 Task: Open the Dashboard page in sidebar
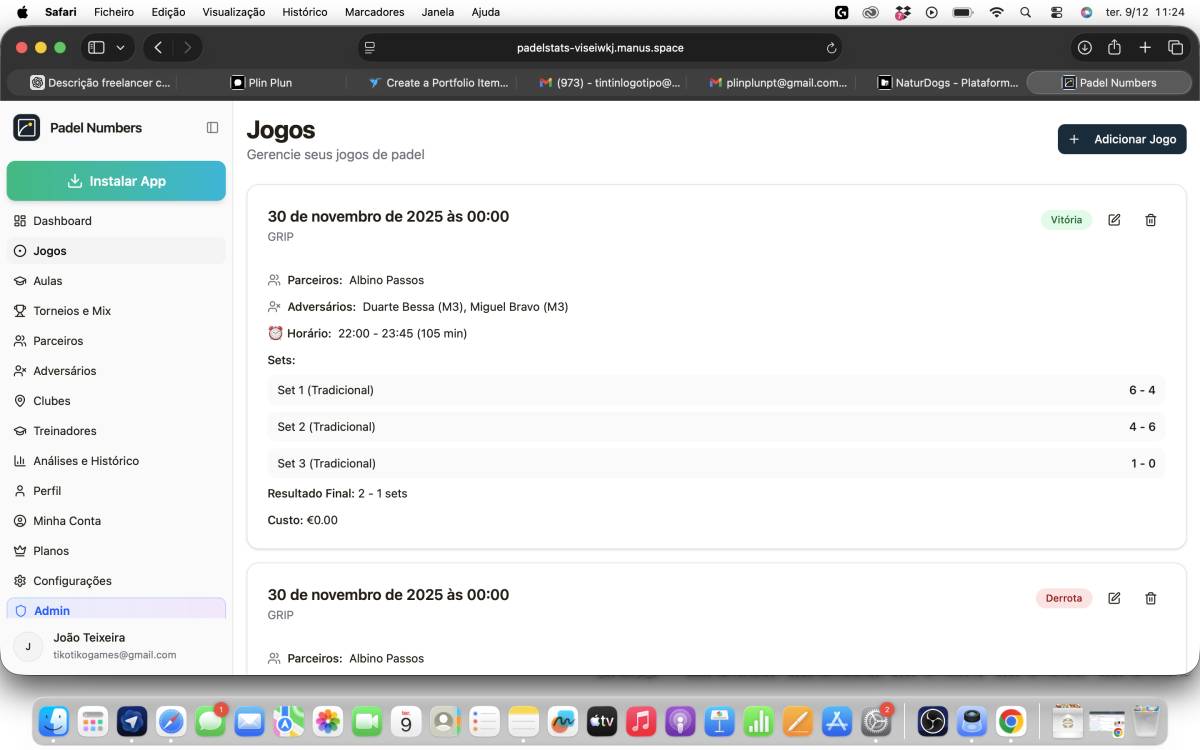[x=116, y=221]
